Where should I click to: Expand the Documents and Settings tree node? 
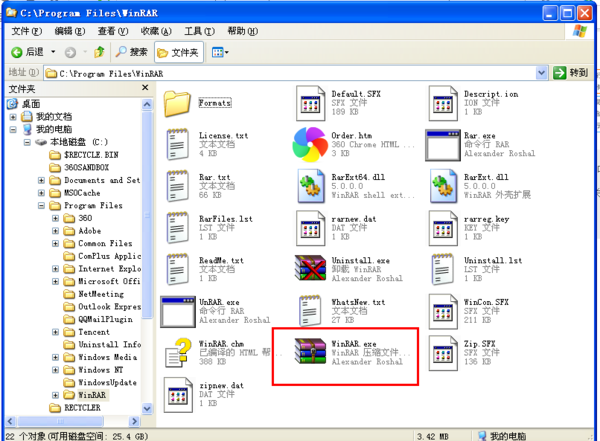41,180
